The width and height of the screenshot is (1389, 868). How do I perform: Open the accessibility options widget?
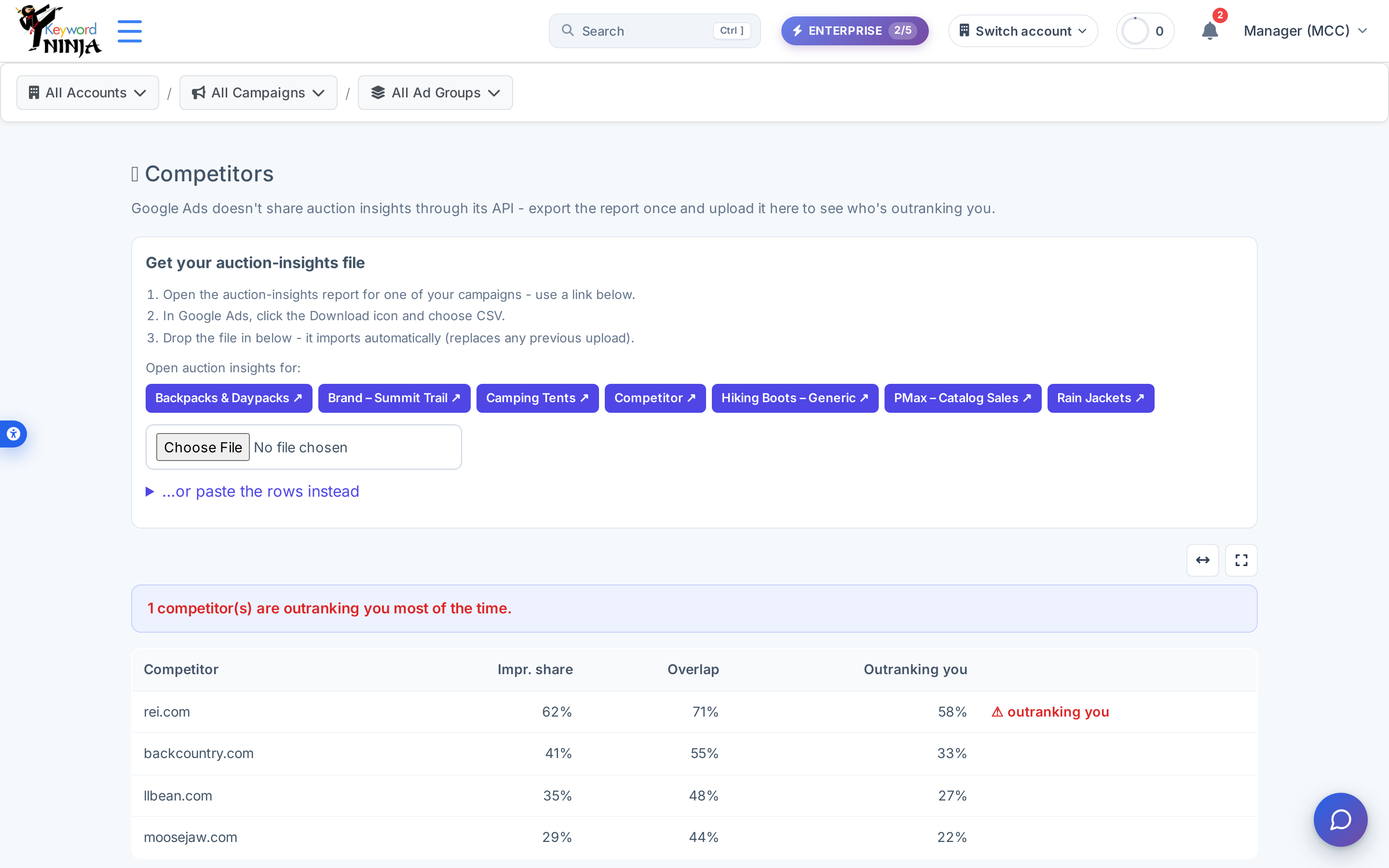[13, 434]
